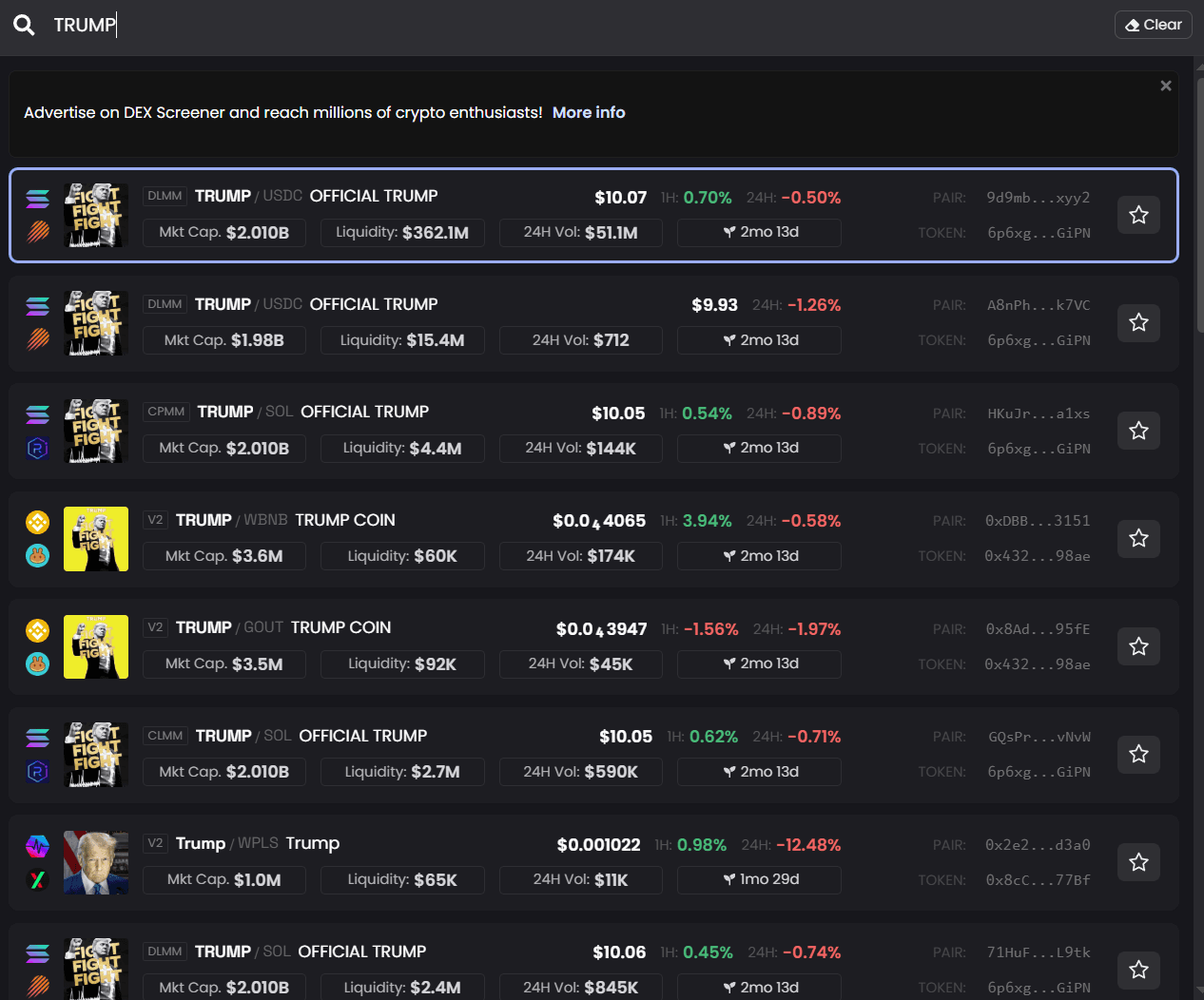1204x1000 pixels.
Task: Click the Clear button in the search bar
Action: coord(1153,25)
